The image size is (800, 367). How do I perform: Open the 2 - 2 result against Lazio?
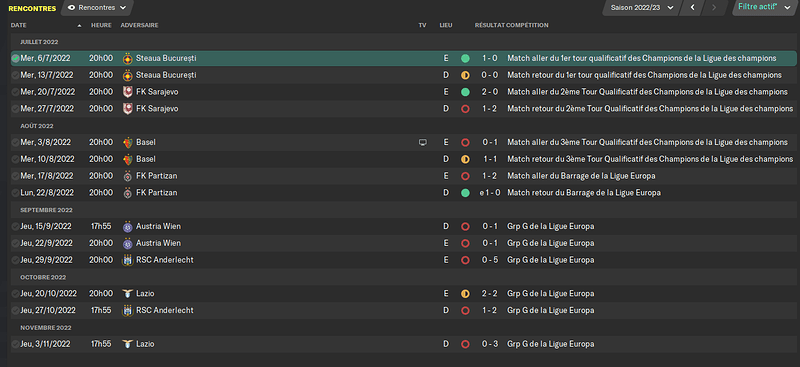(x=490, y=294)
